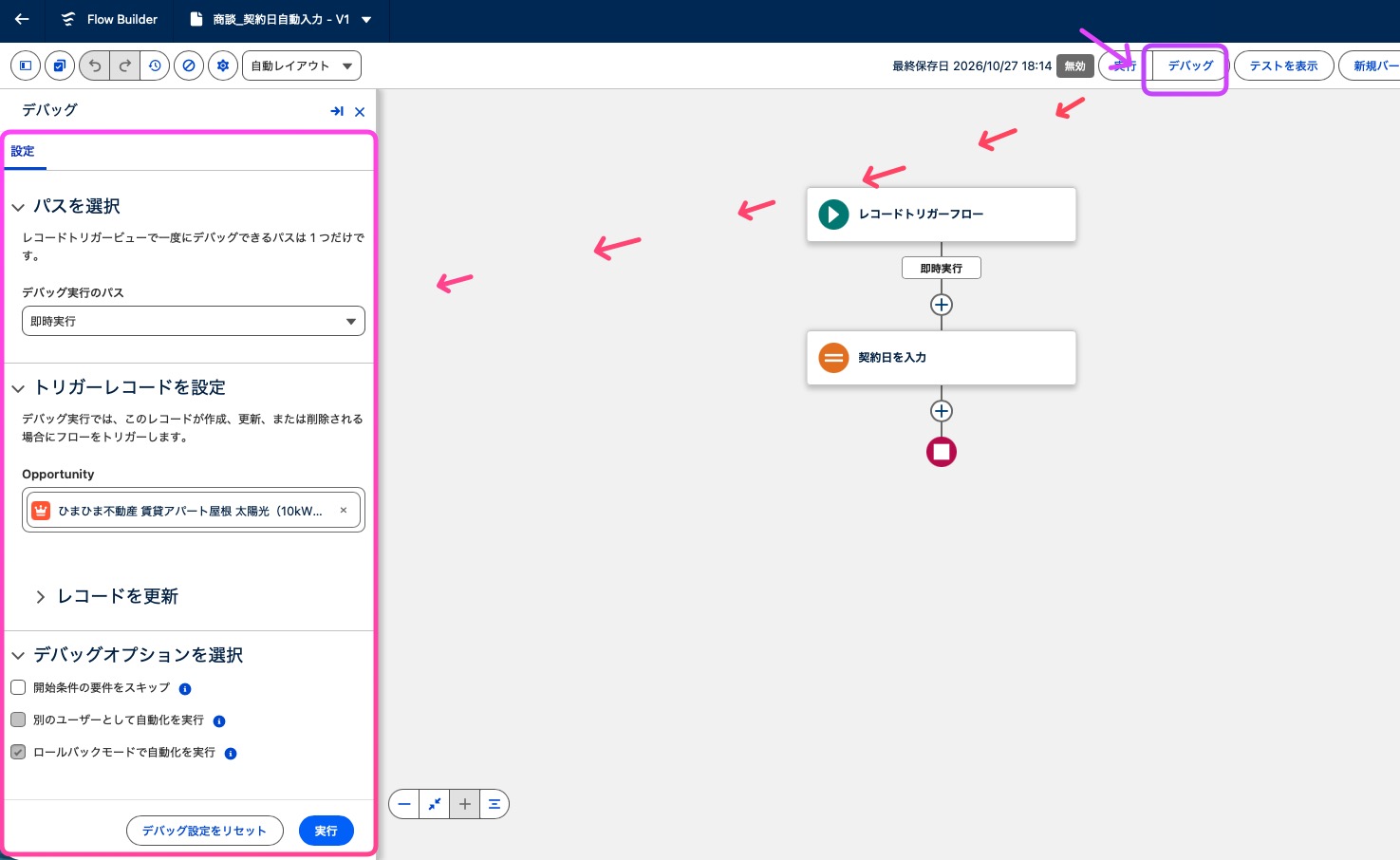
Task: Open the gear settings icon in the toolbar
Action: 223,65
